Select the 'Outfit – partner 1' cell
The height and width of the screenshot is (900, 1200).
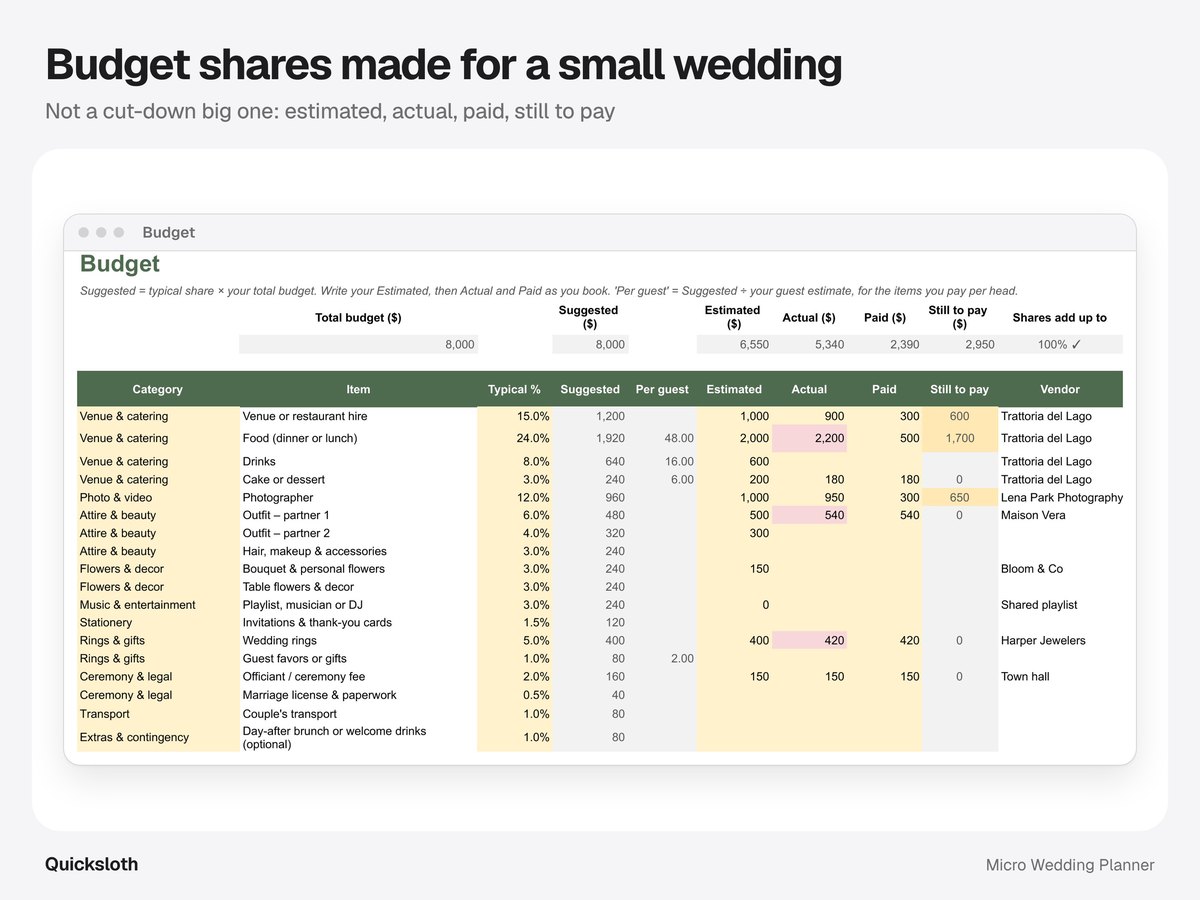[x=358, y=515]
